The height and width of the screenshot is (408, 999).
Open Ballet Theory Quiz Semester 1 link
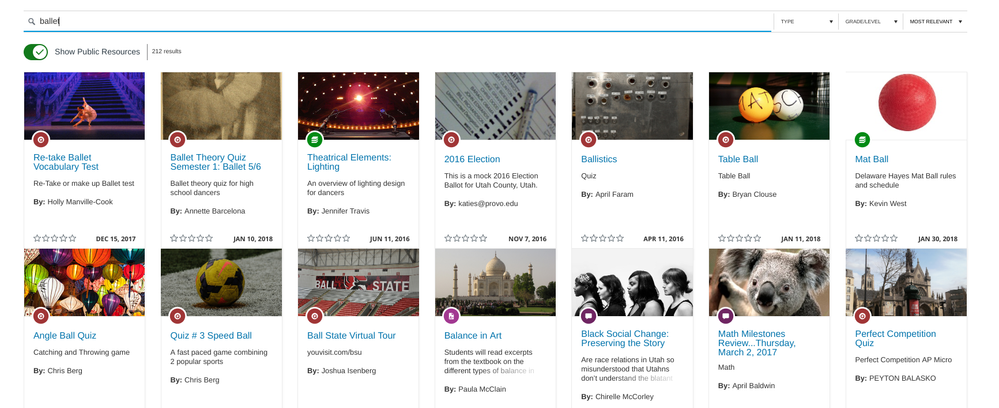tap(215, 163)
